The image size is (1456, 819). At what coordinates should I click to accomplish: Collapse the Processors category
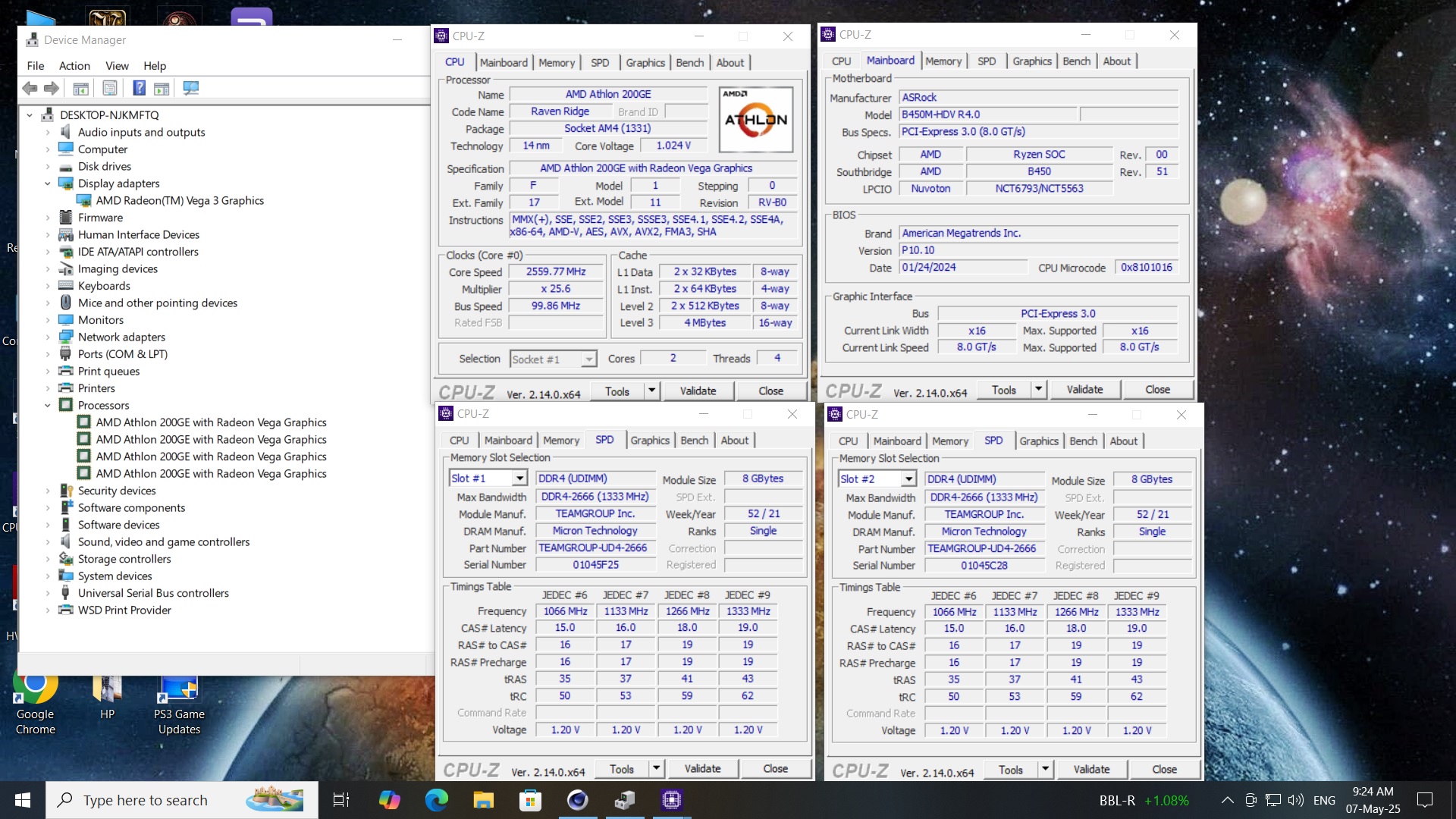click(x=47, y=406)
